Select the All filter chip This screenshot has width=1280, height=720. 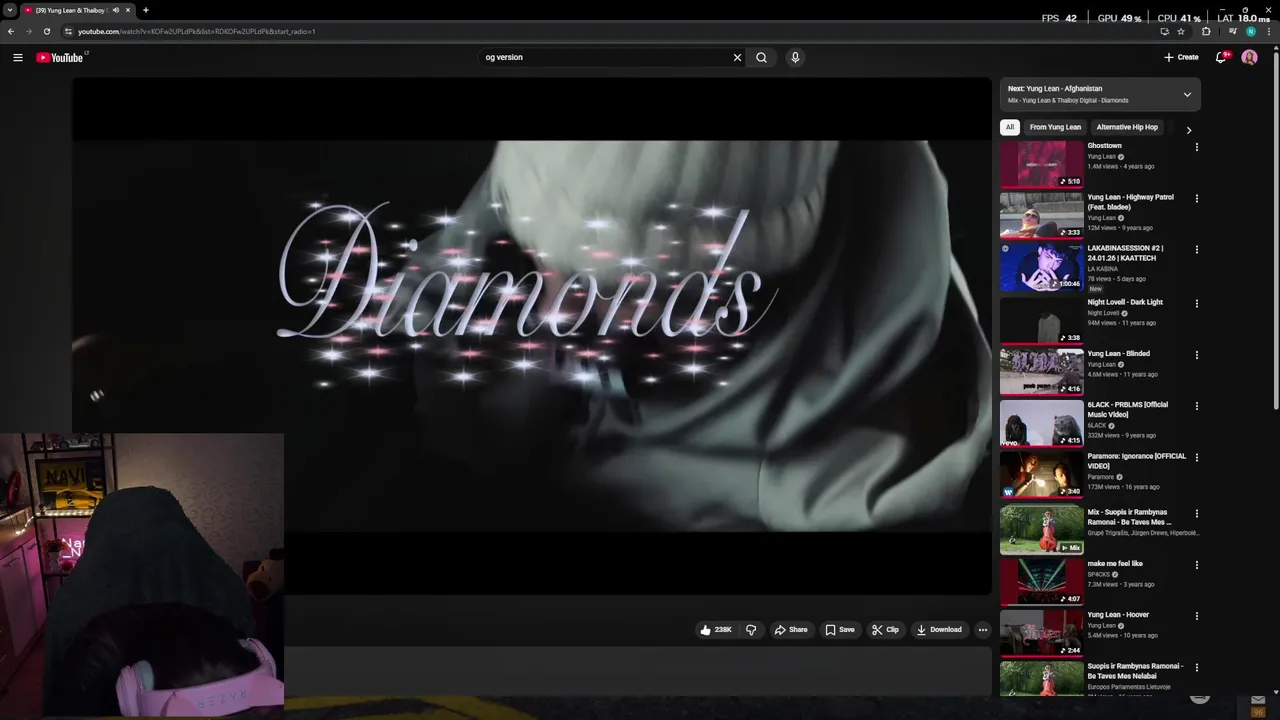pyautogui.click(x=1010, y=127)
